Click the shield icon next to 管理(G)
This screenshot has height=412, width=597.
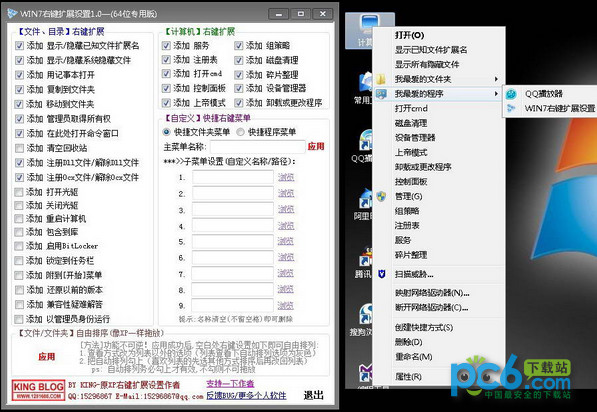[381, 196]
